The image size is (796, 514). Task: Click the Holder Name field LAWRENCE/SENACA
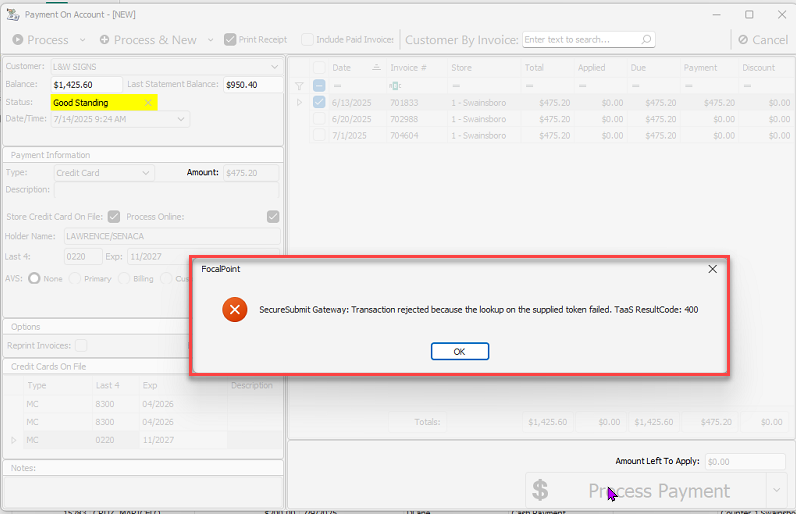[172, 236]
